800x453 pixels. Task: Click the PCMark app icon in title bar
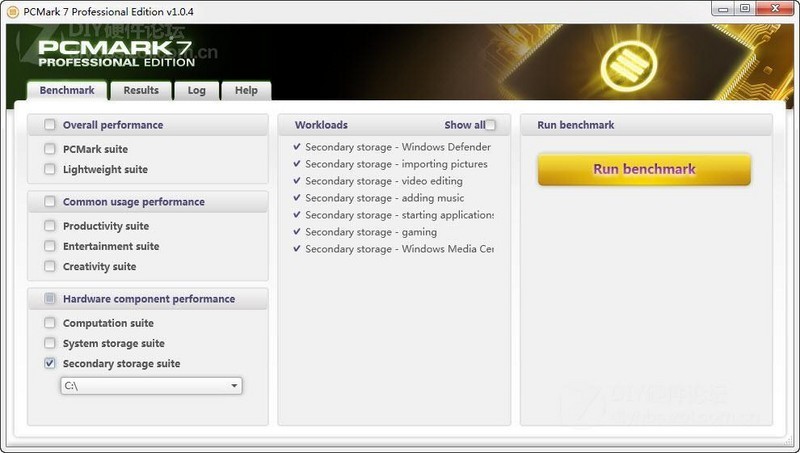13,11
